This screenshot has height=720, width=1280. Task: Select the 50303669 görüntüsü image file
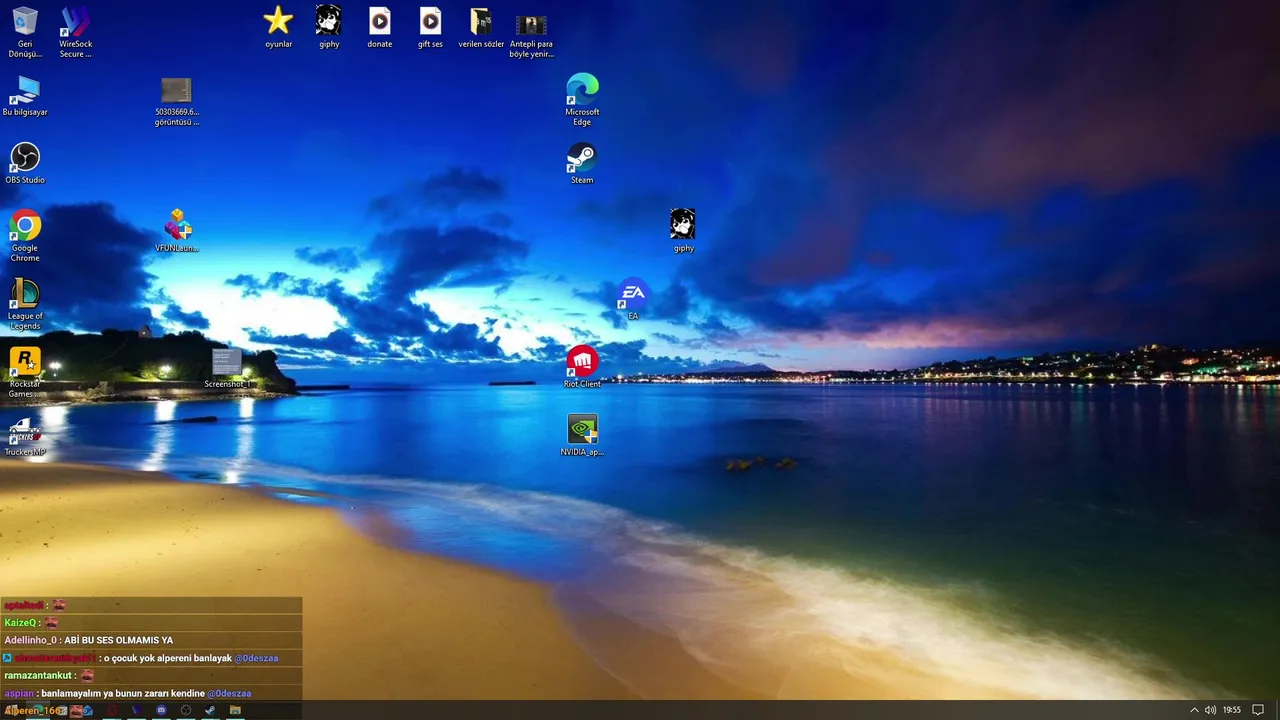tap(176, 101)
